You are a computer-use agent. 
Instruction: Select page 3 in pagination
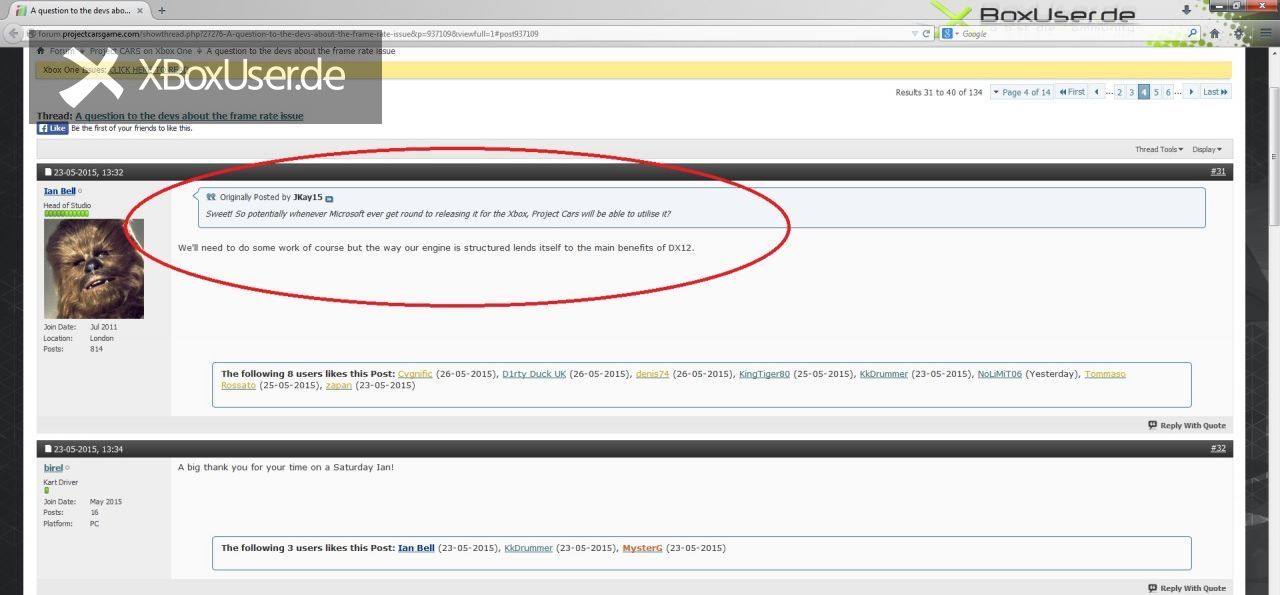pos(1131,91)
